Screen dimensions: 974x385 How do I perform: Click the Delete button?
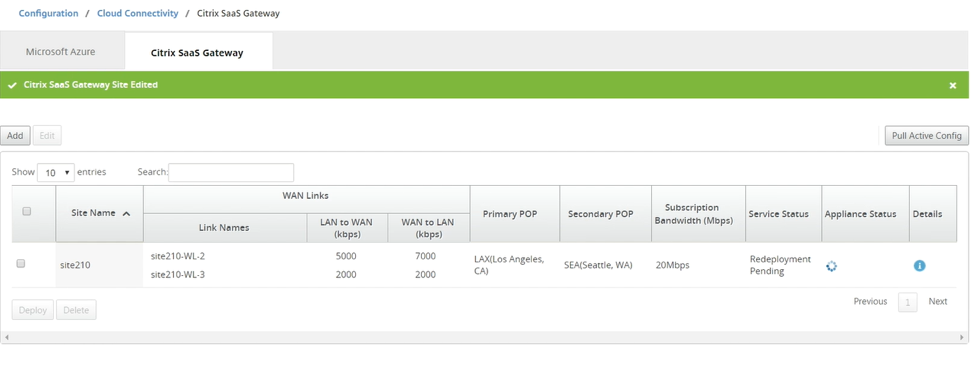pyautogui.click(x=76, y=310)
